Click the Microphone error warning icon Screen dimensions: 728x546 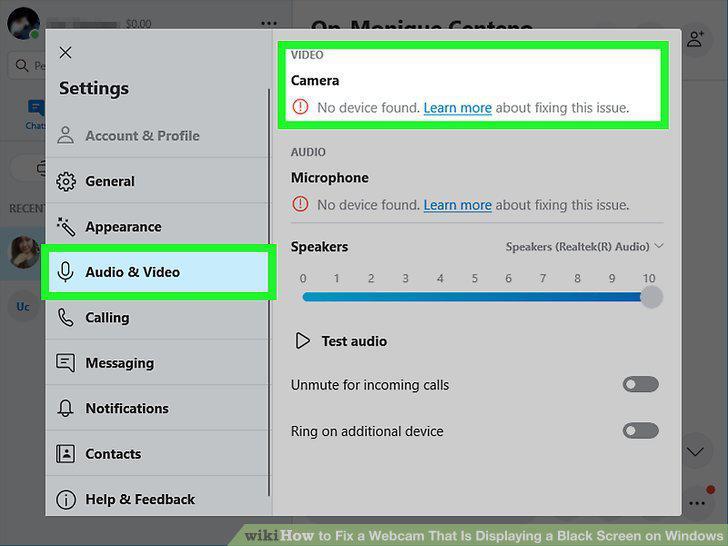(300, 204)
